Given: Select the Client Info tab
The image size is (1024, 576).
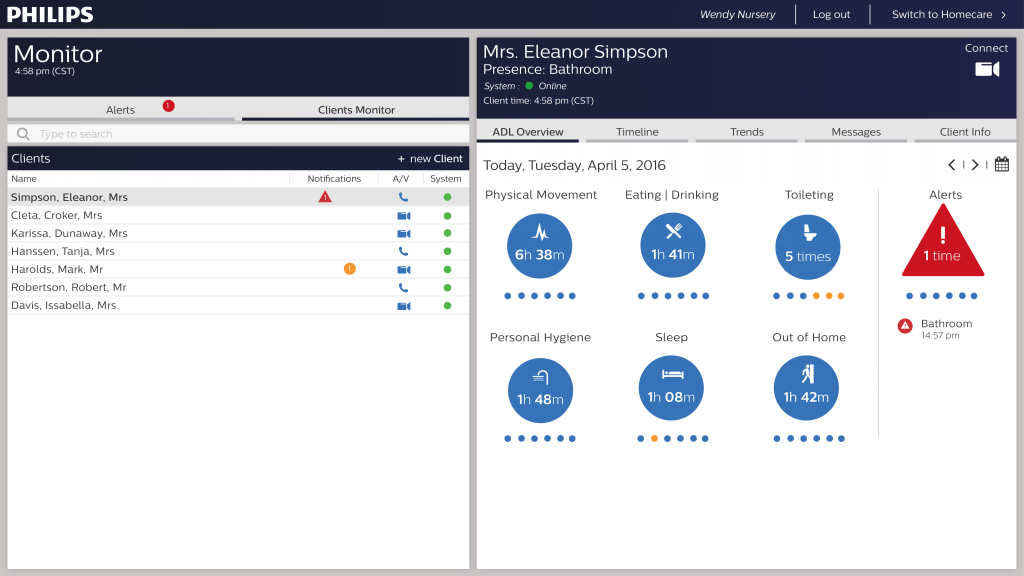Looking at the screenshot, I should point(965,132).
